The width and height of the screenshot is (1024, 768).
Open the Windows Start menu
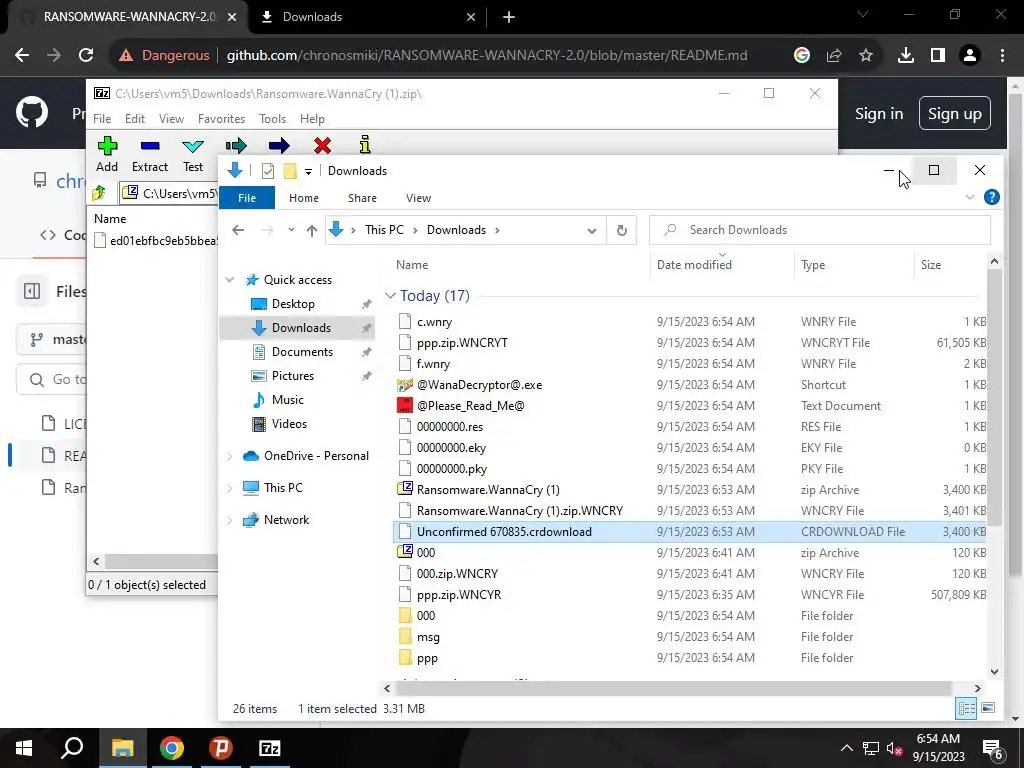[24, 748]
